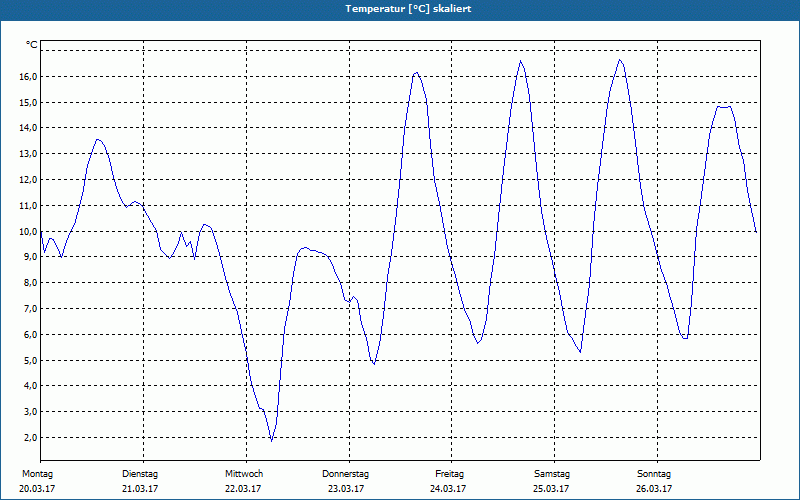Select the 26.03.17 date label
This screenshot has height=500, width=800.
click(654, 489)
